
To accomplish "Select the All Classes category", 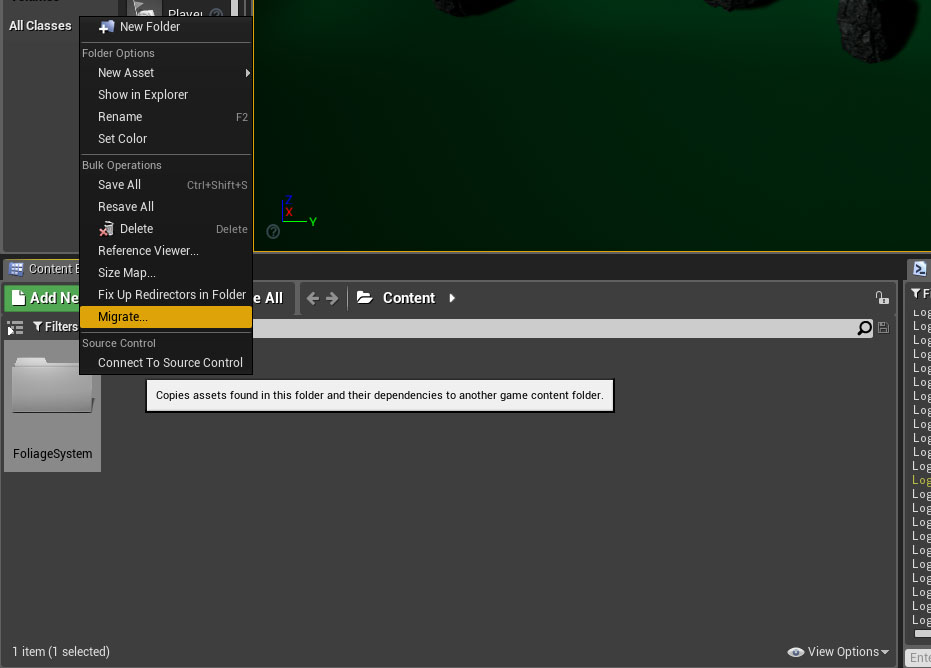I will 40,26.
